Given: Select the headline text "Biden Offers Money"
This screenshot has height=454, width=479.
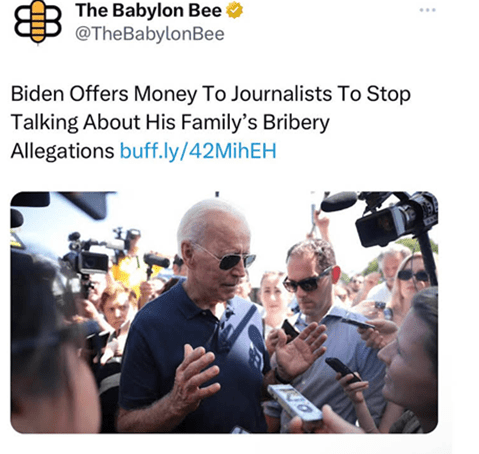Looking at the screenshot, I should [104, 94].
